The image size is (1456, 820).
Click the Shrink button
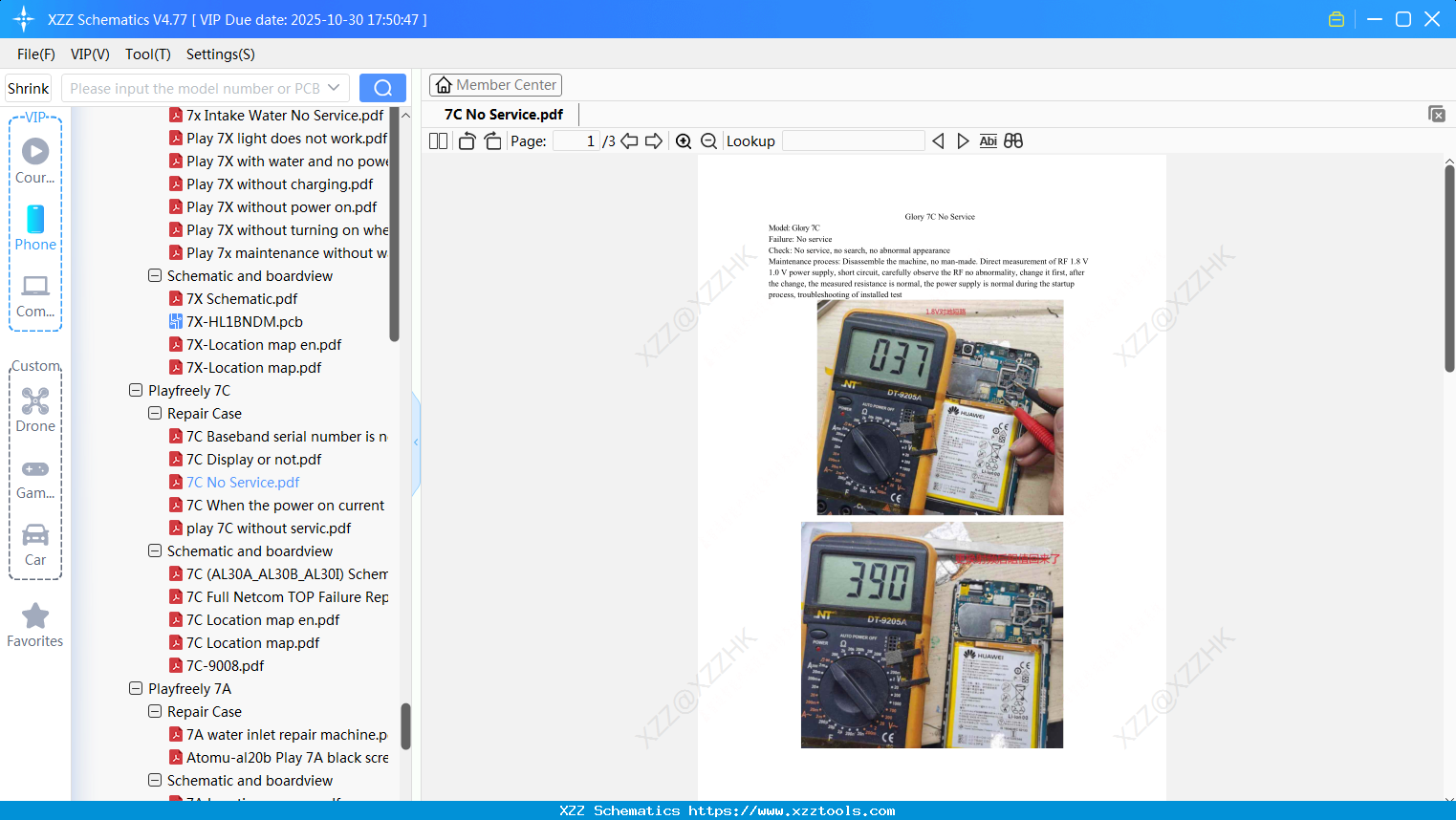(29, 88)
